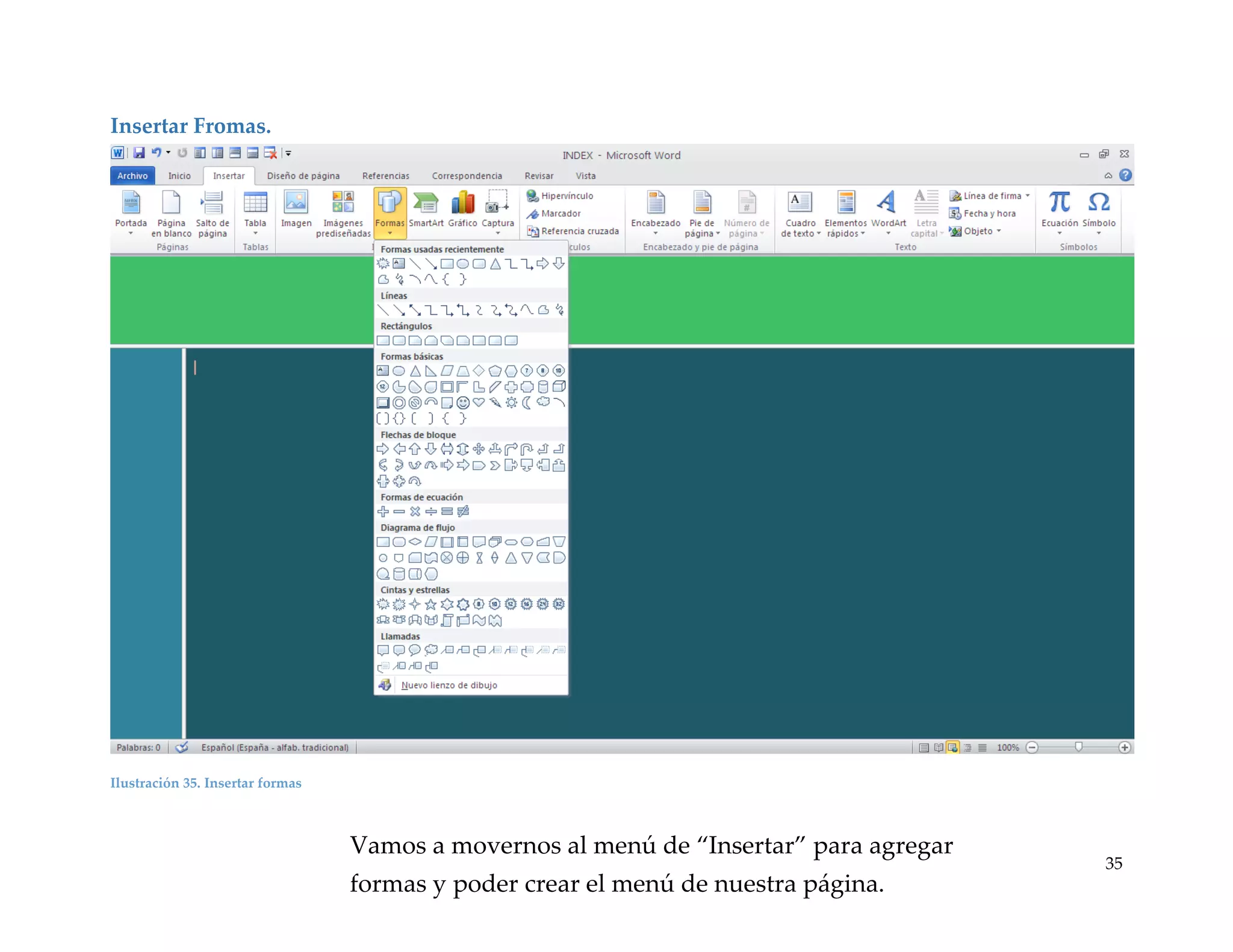The height and width of the screenshot is (952, 1233).
Task: Switch to Diseño de página tab
Action: [303, 176]
